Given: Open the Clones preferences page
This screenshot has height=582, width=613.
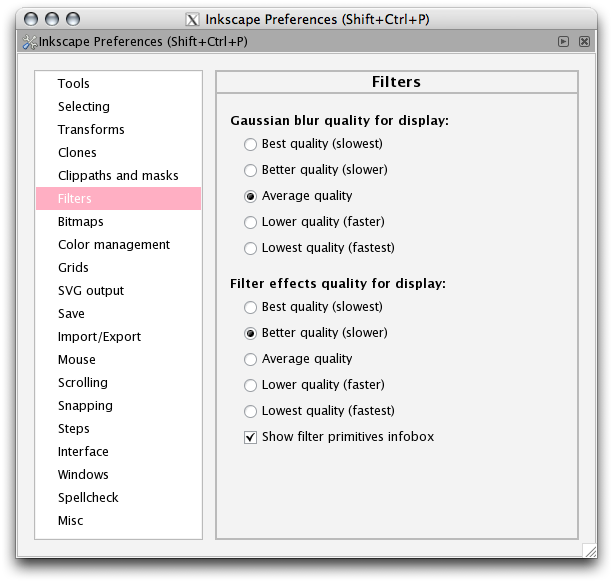Looking at the screenshot, I should [118, 152].
